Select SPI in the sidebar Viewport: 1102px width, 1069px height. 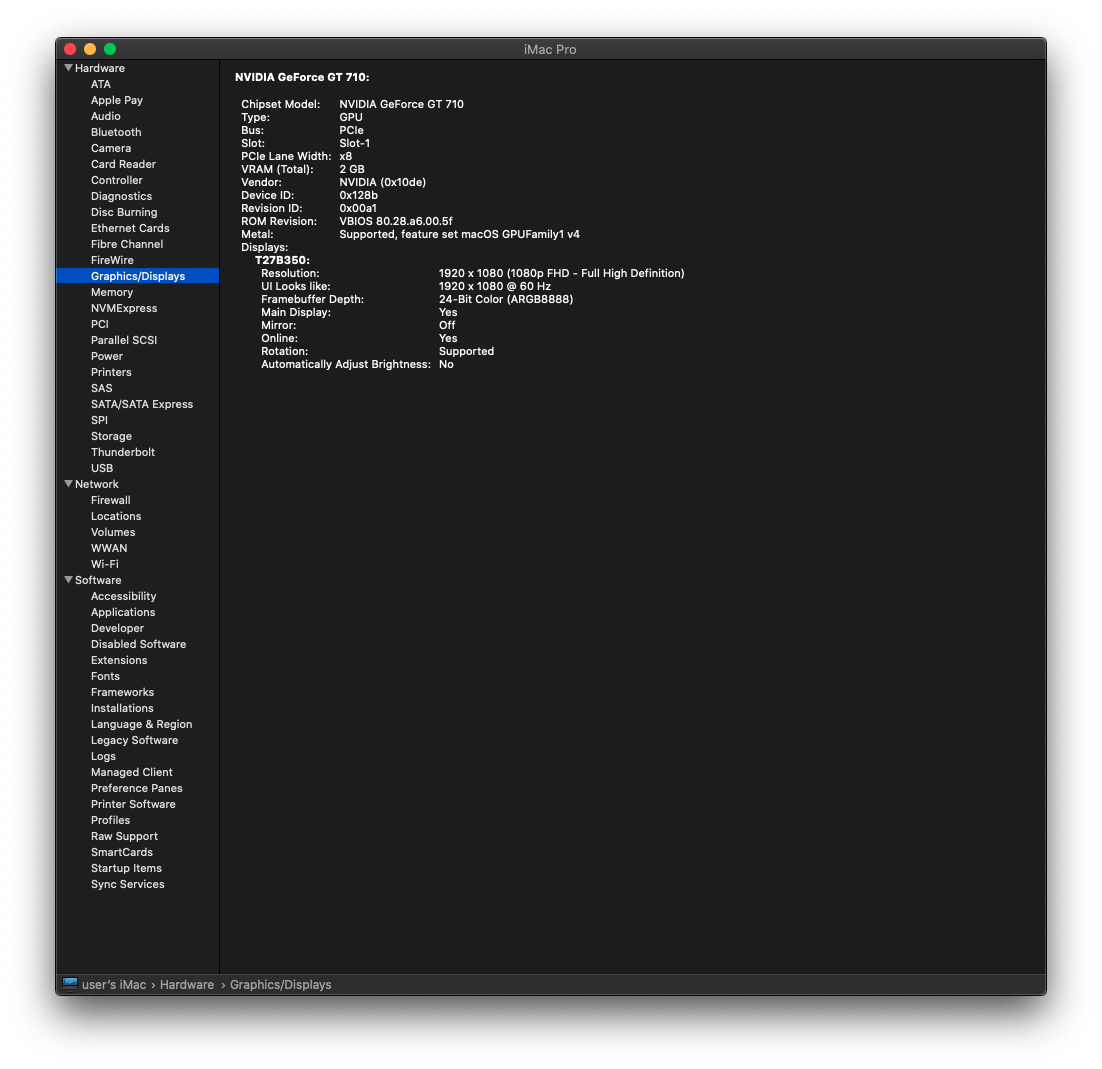click(99, 420)
